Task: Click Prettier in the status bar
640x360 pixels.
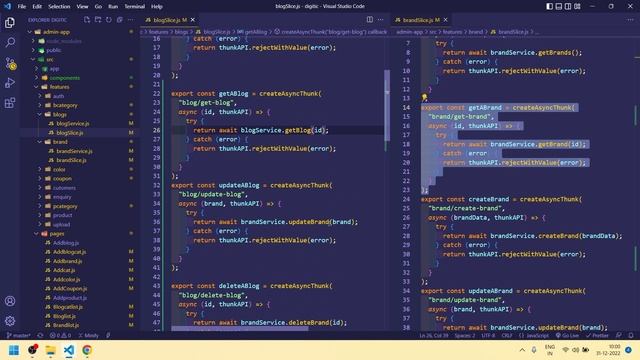Action: coord(597,336)
